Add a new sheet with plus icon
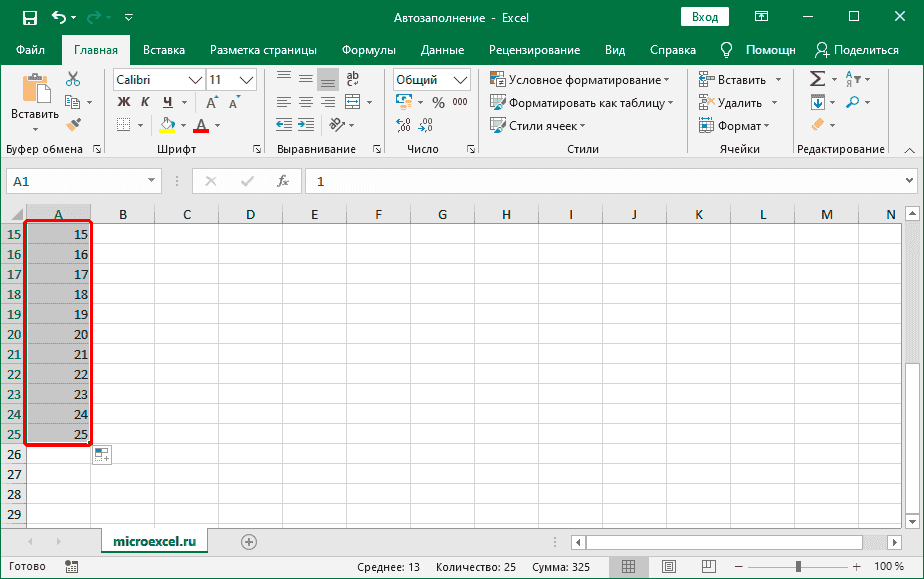This screenshot has height=579, width=924. click(x=249, y=541)
